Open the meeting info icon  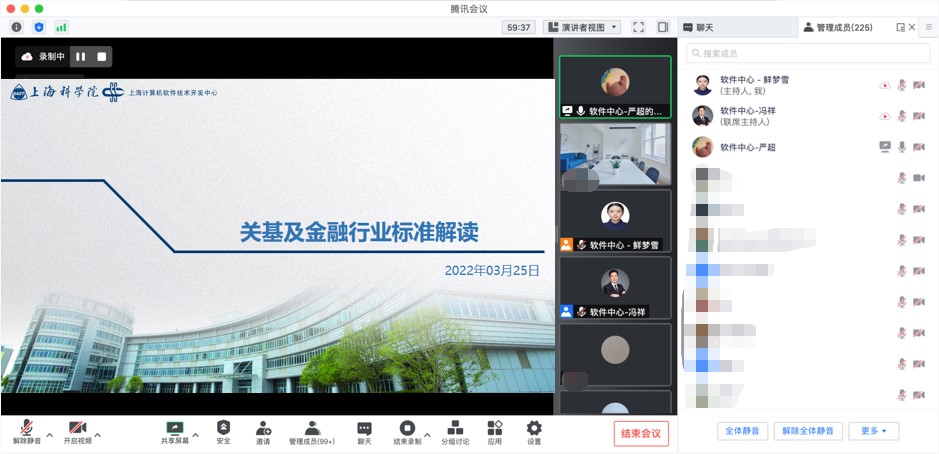pos(16,27)
